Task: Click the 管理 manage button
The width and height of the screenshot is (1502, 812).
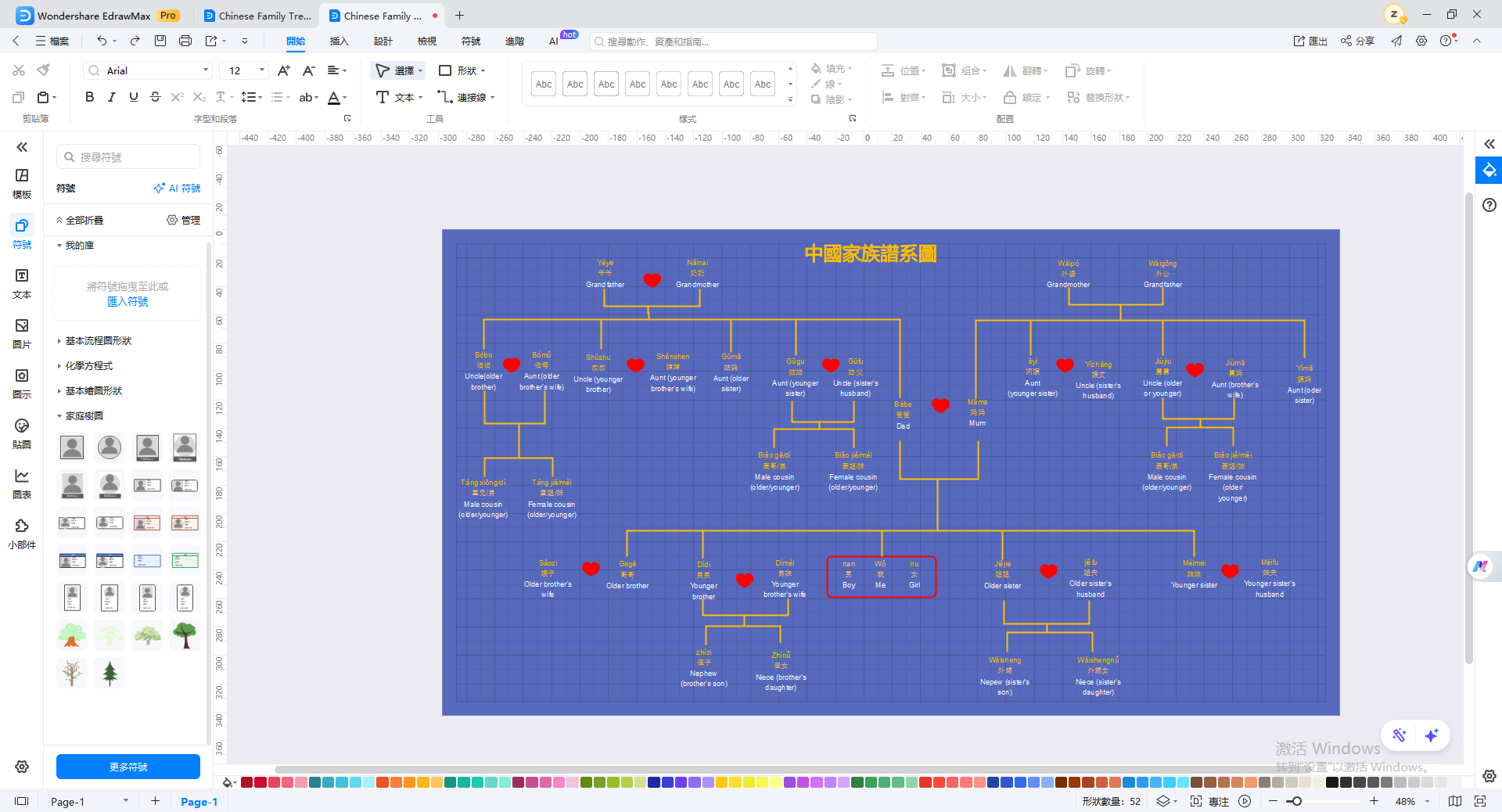Action: (183, 221)
